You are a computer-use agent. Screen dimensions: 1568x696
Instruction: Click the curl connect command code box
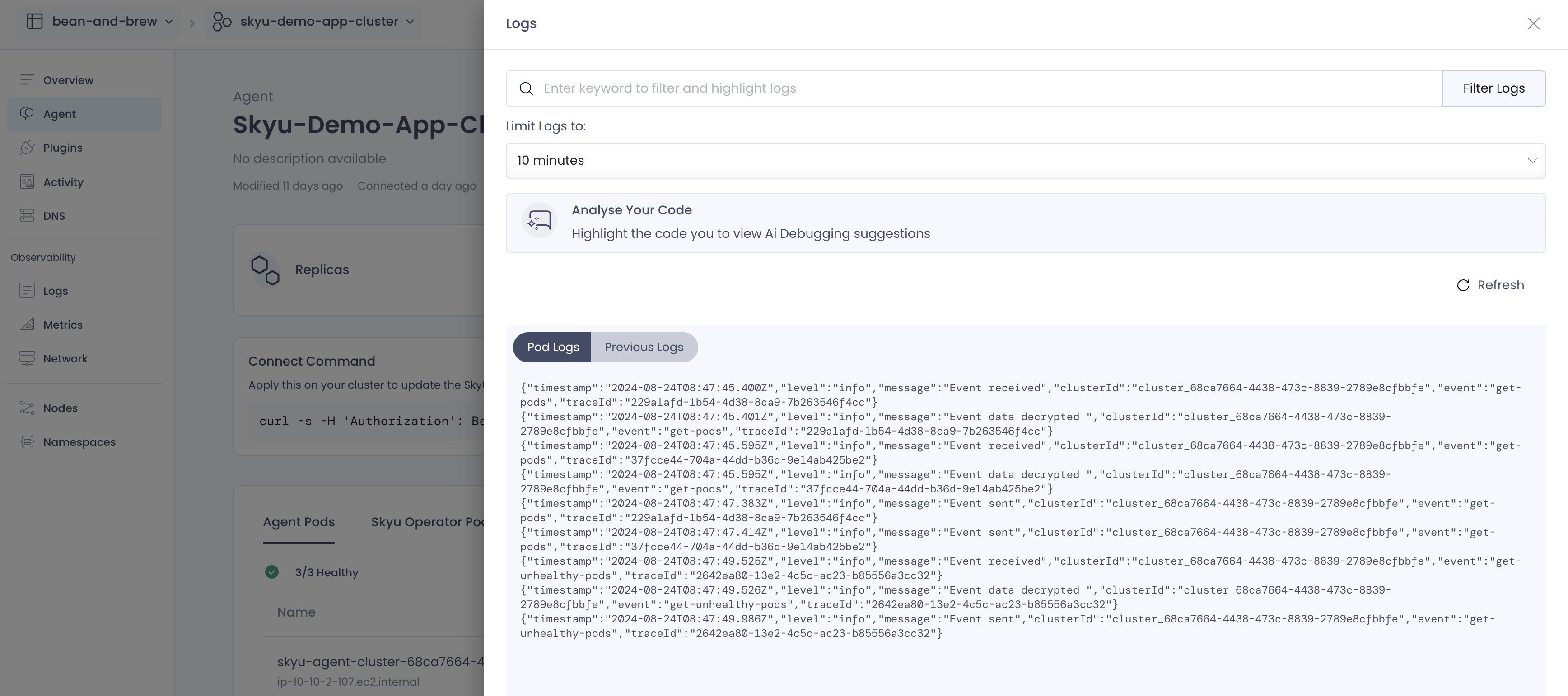366,422
